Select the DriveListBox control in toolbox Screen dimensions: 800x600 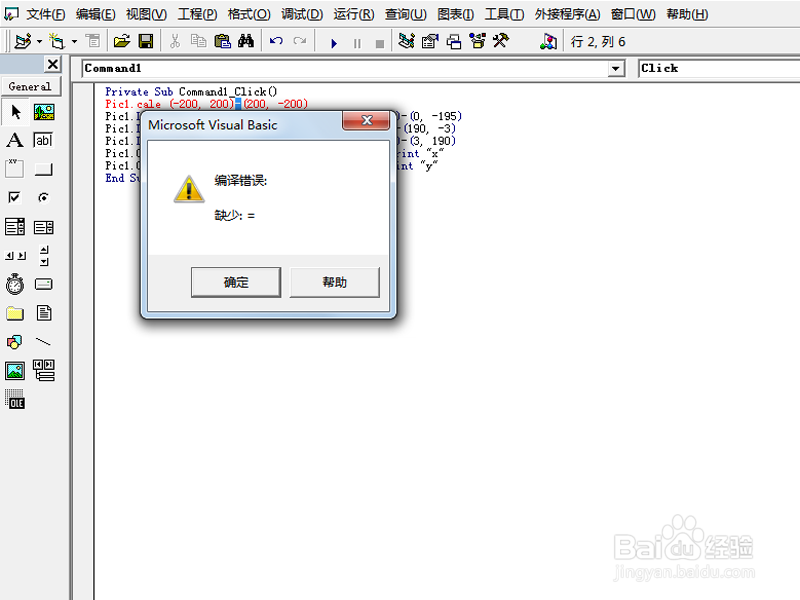coord(44,284)
